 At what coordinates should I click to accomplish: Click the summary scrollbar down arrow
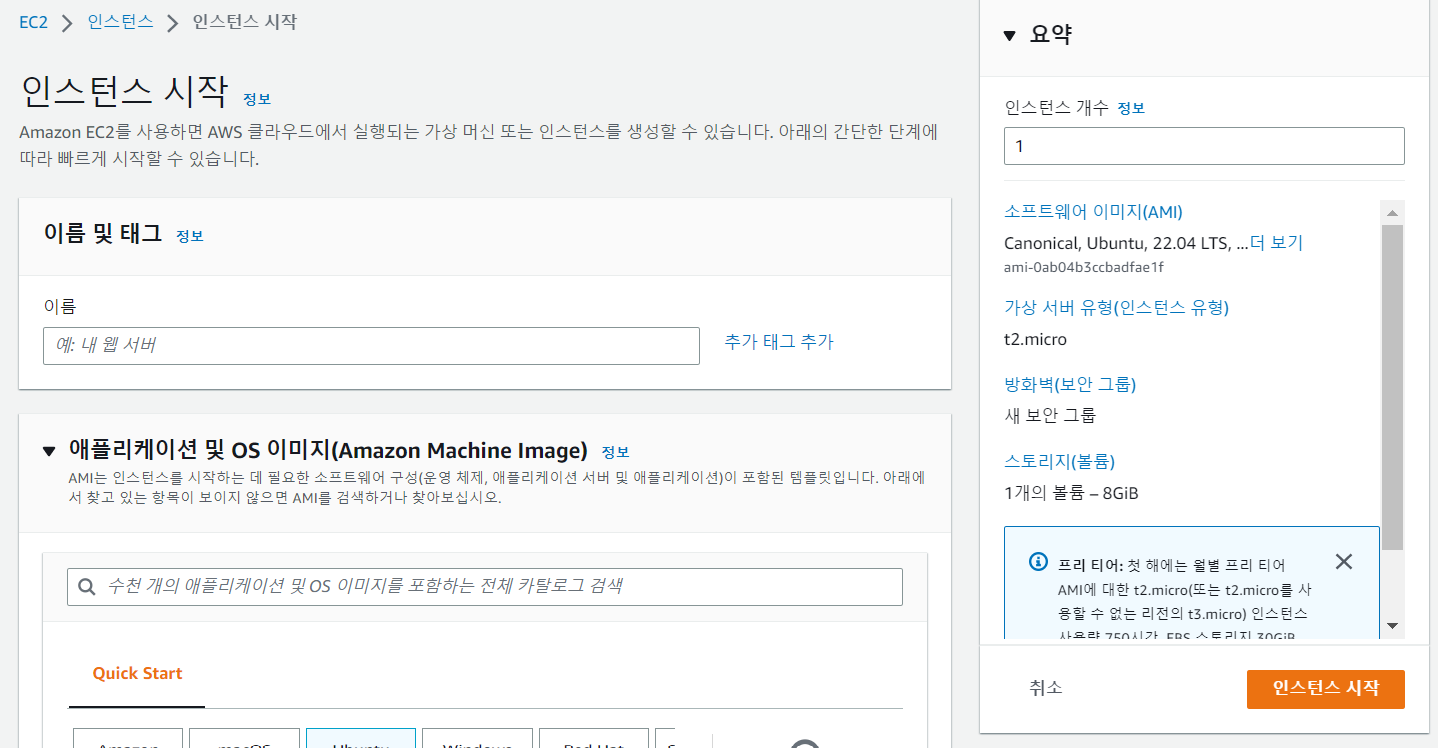(x=1392, y=625)
